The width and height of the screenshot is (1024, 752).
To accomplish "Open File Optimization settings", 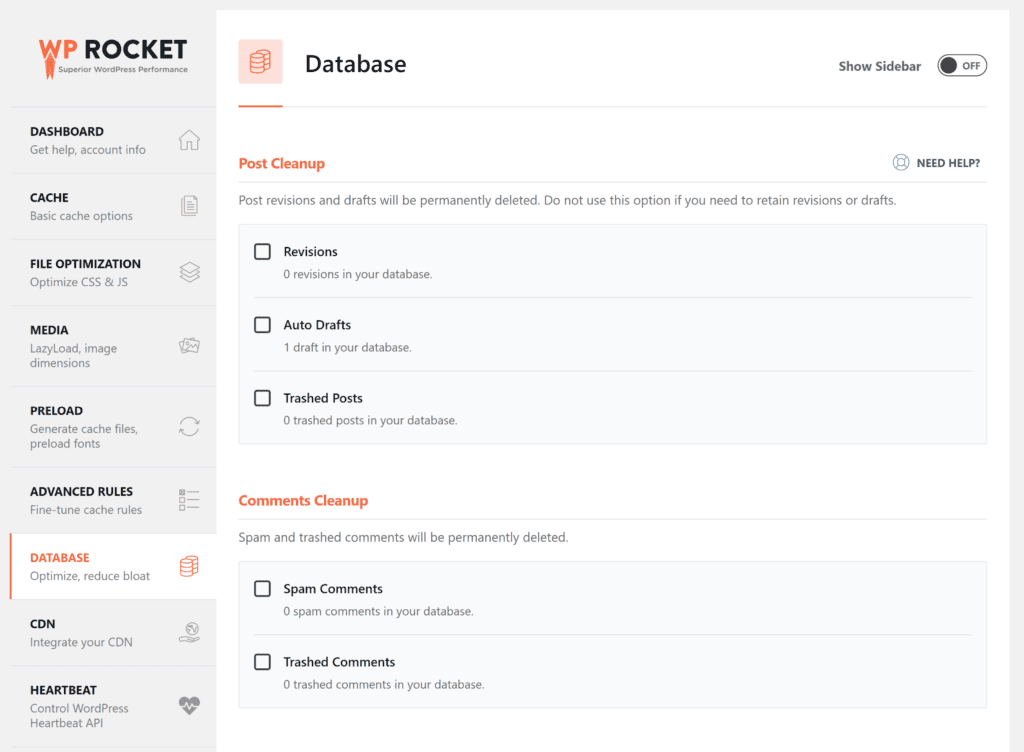I will click(114, 272).
